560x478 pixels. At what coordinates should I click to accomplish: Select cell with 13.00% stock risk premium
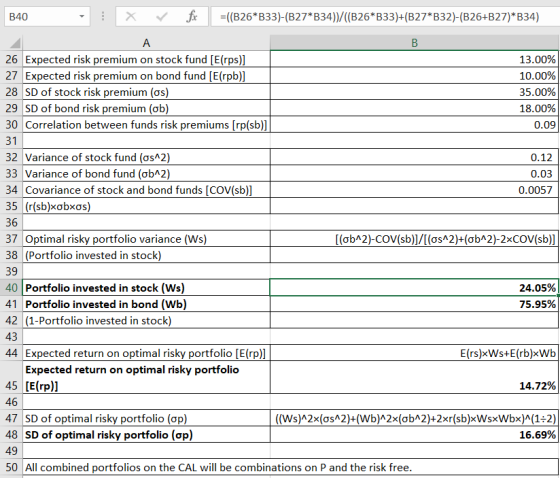click(414, 59)
